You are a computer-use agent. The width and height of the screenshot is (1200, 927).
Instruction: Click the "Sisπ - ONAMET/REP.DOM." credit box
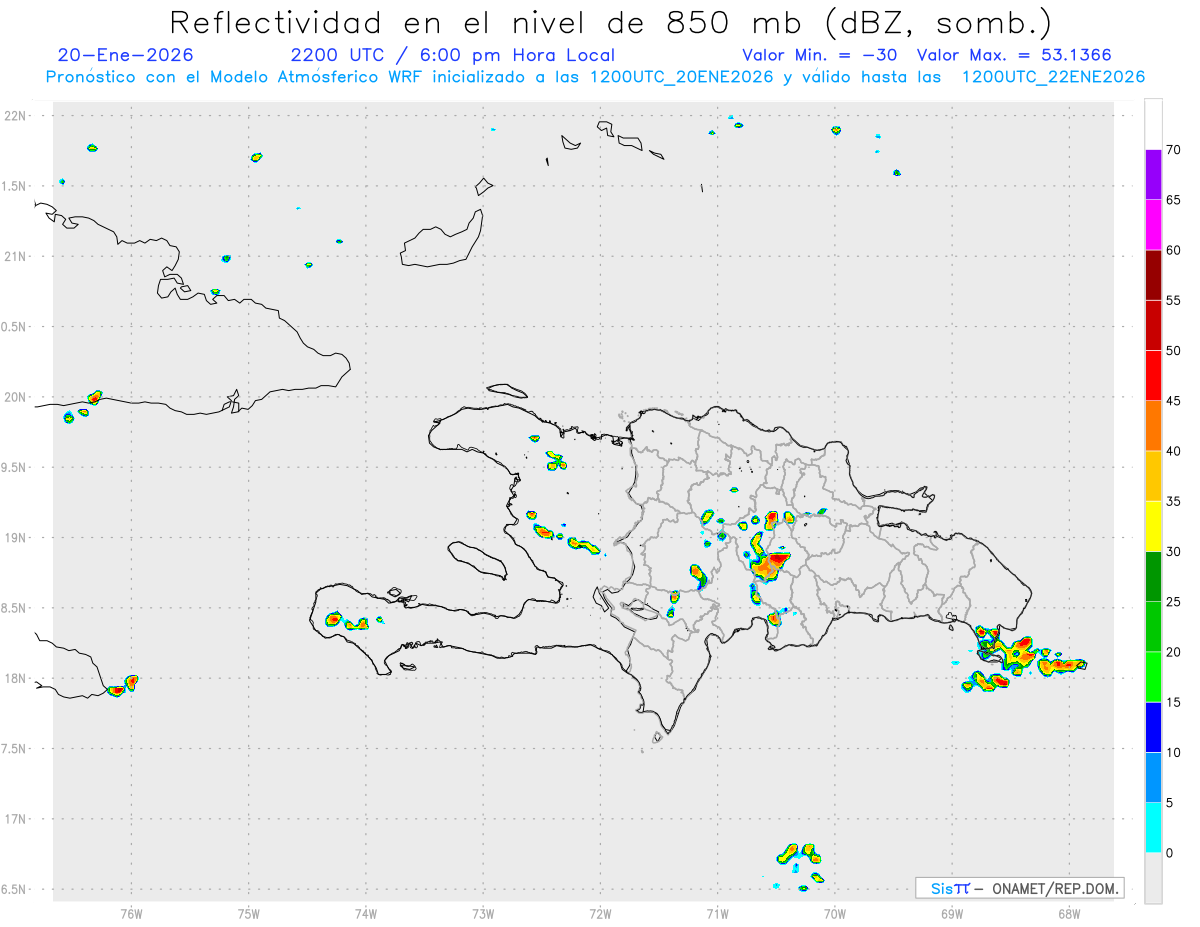tap(1019, 888)
